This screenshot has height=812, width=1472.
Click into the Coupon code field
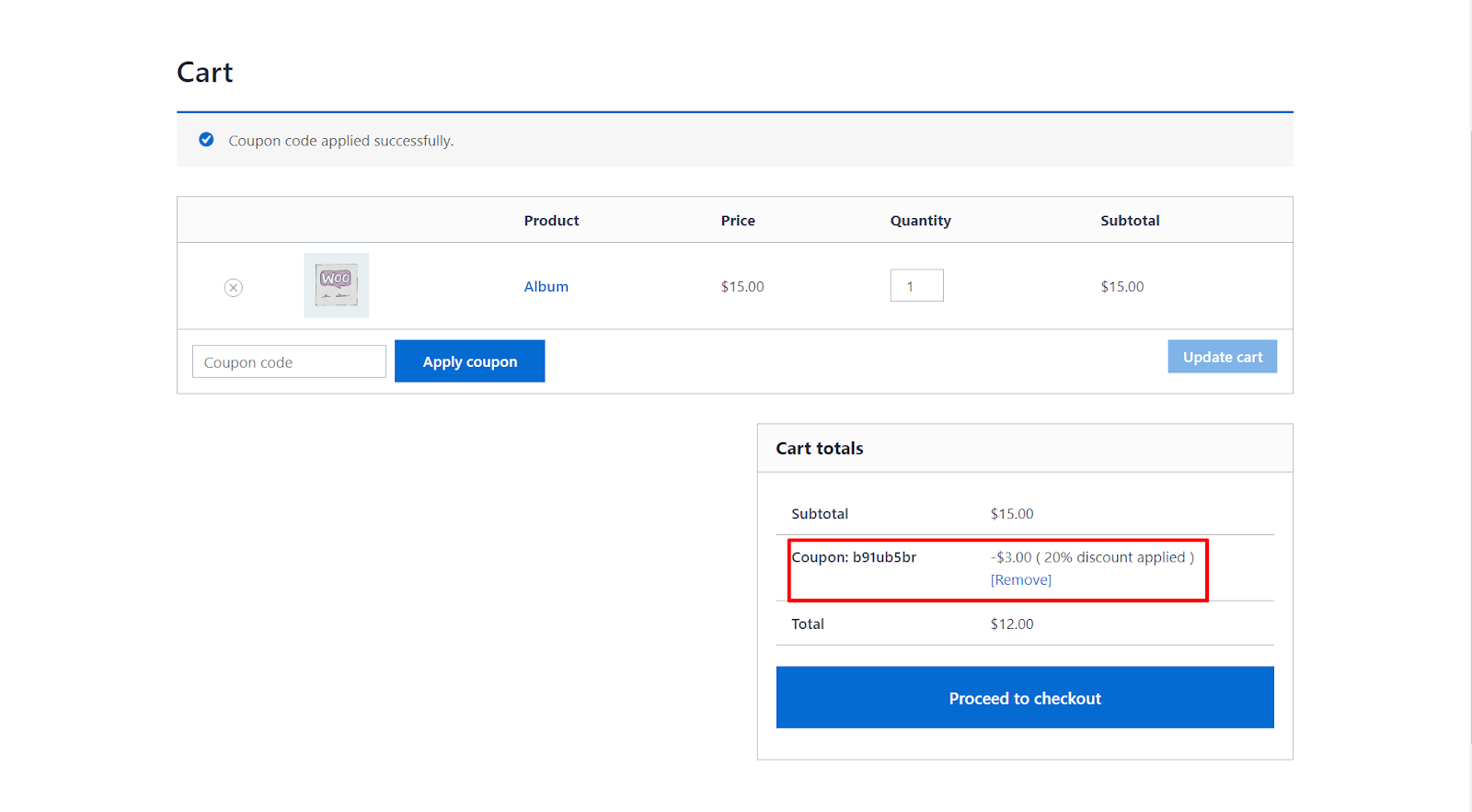pos(289,362)
